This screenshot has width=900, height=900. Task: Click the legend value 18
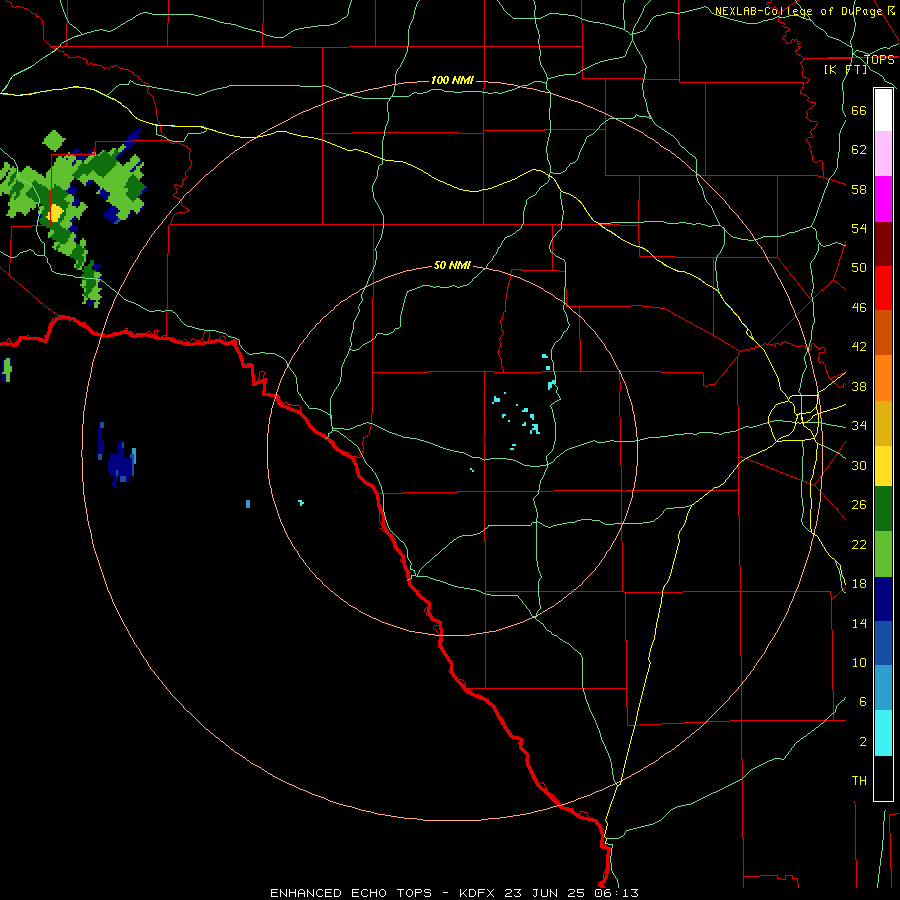[859, 584]
